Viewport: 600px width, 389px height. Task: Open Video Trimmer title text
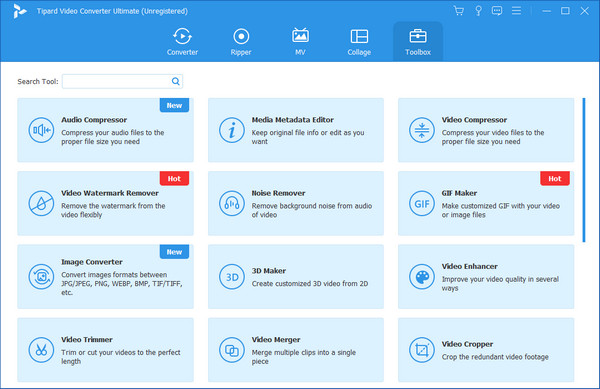87,340
